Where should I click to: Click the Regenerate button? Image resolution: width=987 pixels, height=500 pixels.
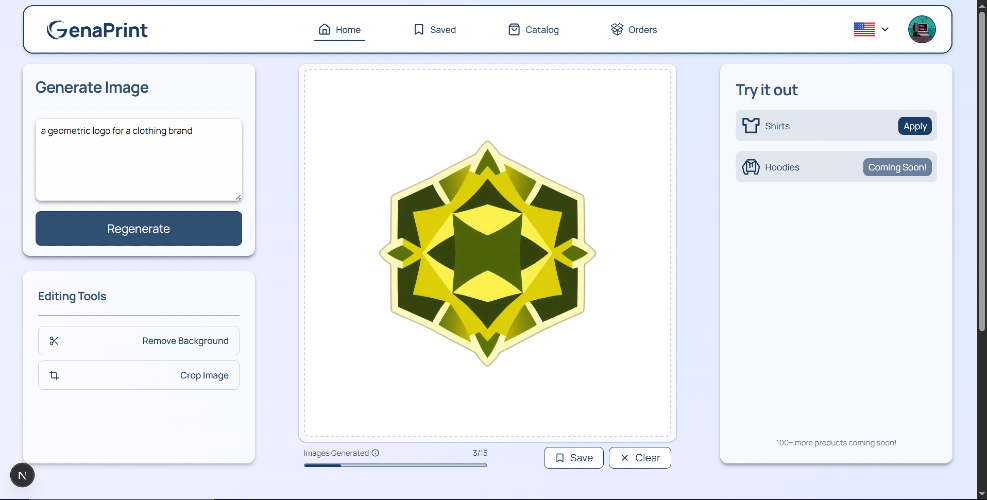tap(138, 229)
